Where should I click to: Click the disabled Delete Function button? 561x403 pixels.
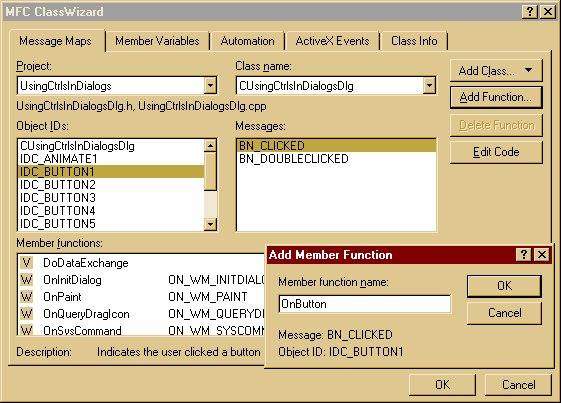[x=496, y=125]
